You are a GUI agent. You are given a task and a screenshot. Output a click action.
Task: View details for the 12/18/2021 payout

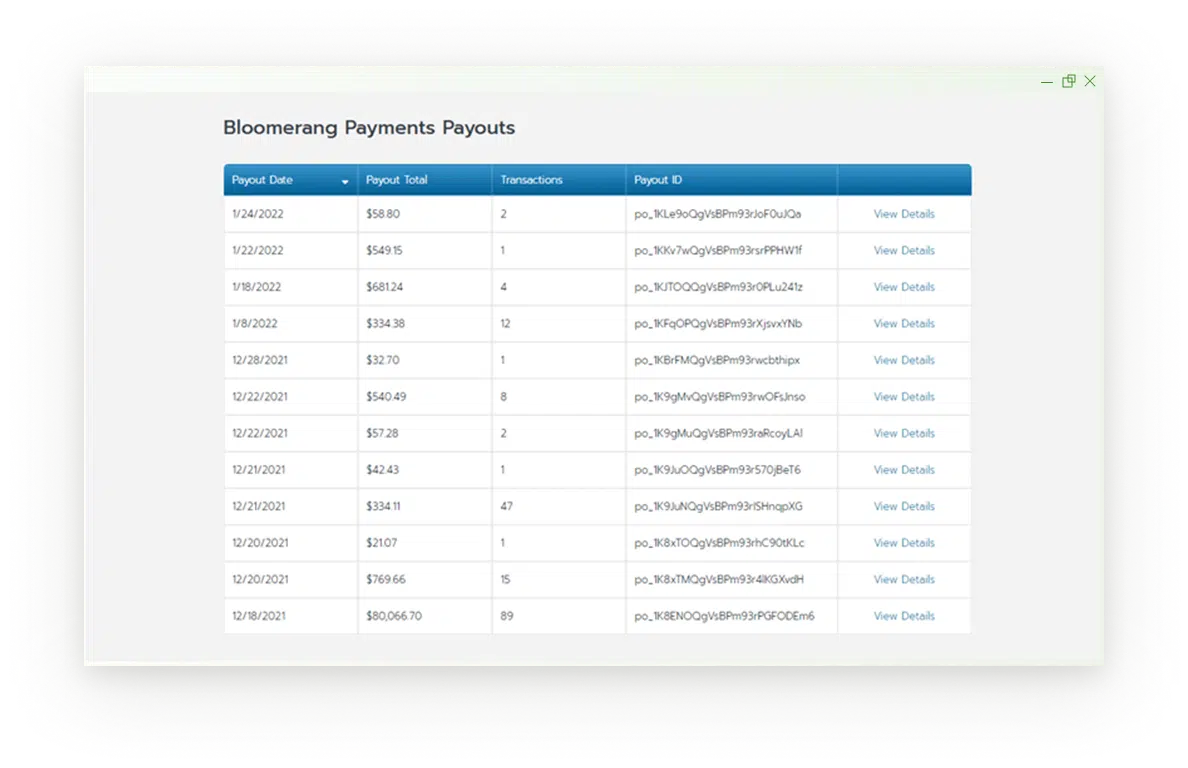[x=904, y=616]
